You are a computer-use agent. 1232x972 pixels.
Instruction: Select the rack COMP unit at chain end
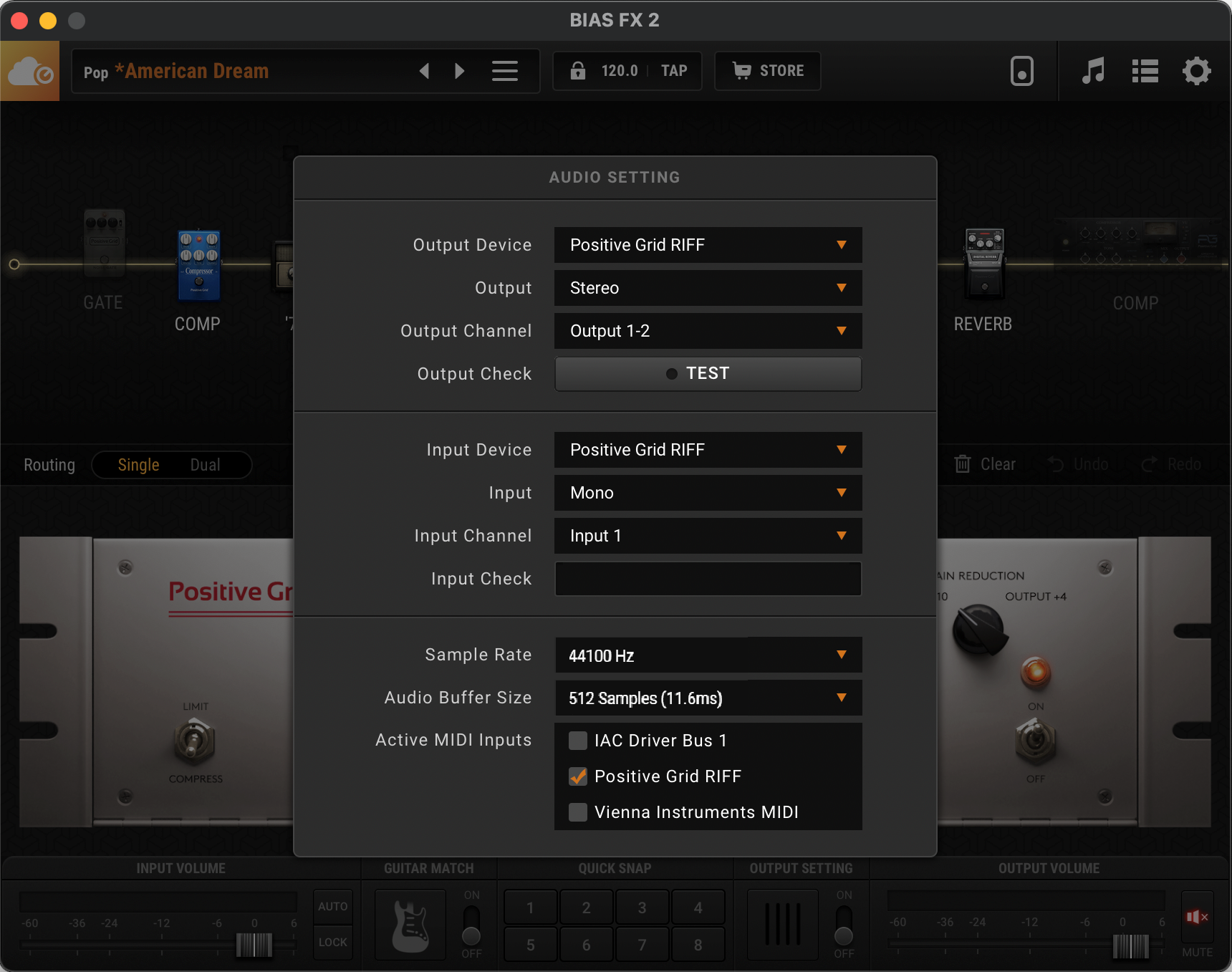click(x=1137, y=244)
